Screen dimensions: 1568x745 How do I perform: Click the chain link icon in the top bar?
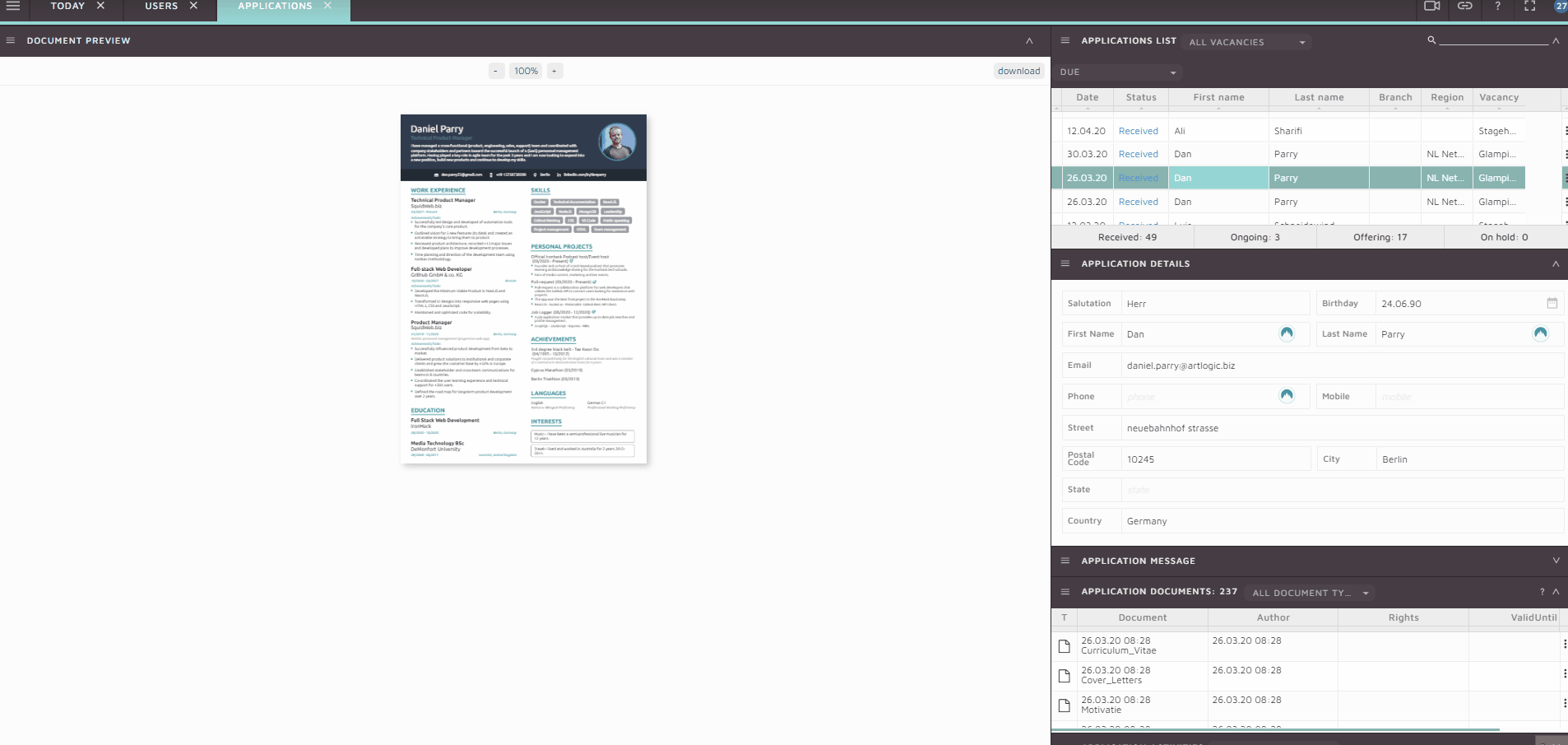1465,6
